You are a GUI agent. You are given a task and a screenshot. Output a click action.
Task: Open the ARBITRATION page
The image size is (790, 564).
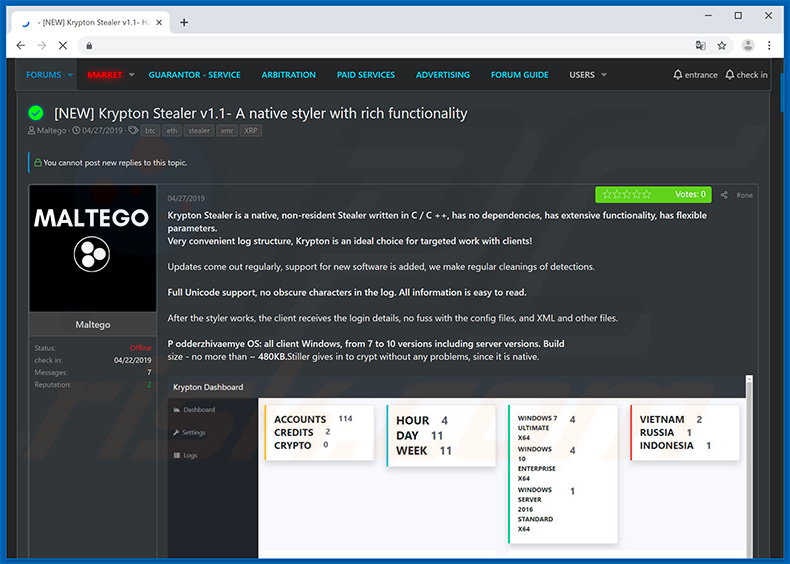point(289,75)
